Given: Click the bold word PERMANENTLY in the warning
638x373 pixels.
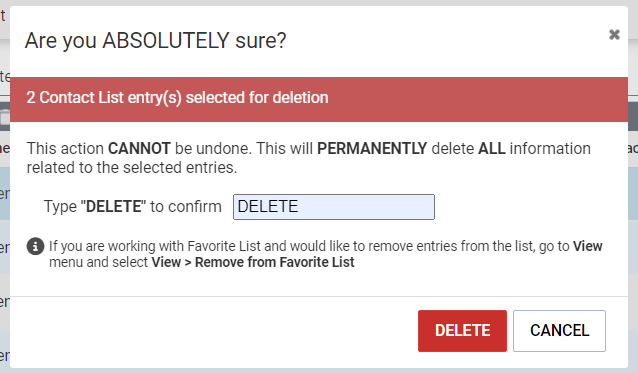Looking at the screenshot, I should point(372,148).
